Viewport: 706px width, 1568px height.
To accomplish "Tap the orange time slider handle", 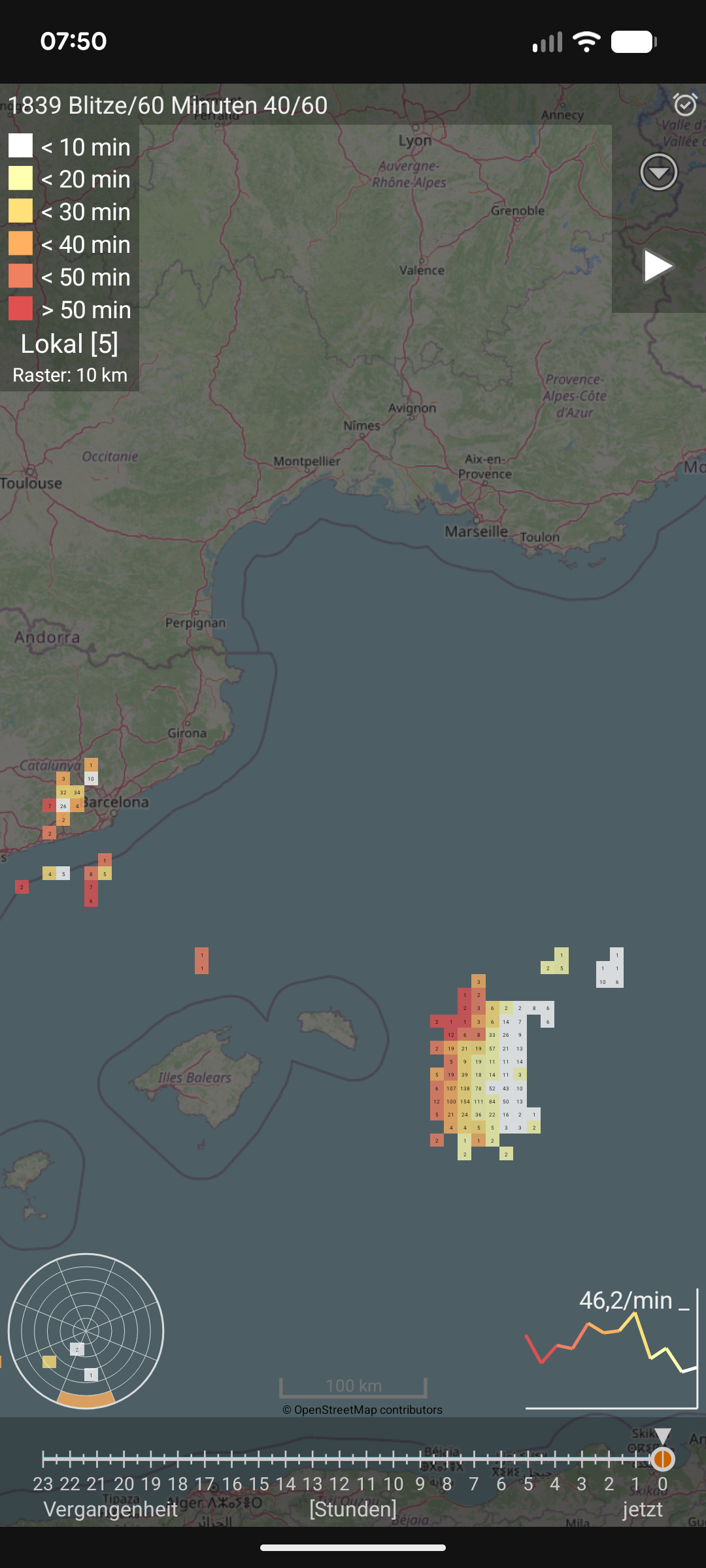I will pos(662,1459).
